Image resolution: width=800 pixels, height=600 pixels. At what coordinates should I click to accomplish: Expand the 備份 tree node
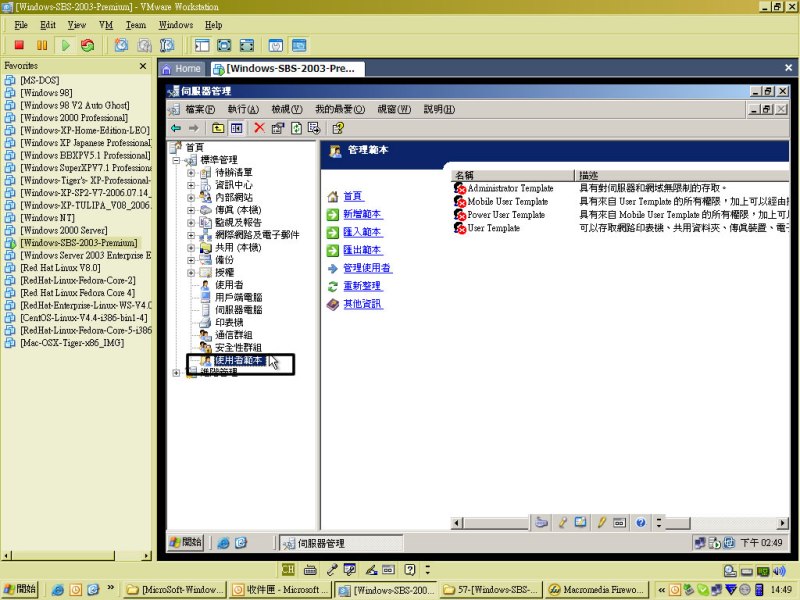tap(191, 260)
